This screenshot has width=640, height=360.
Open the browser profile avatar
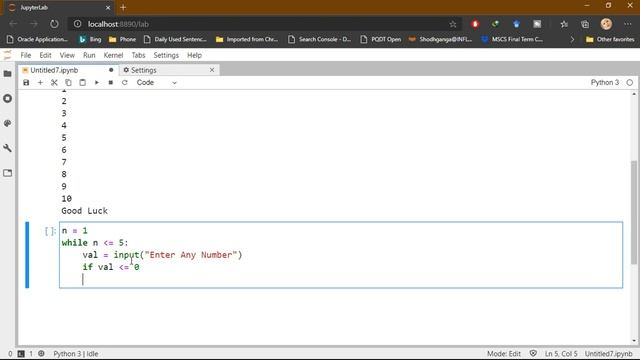606,24
